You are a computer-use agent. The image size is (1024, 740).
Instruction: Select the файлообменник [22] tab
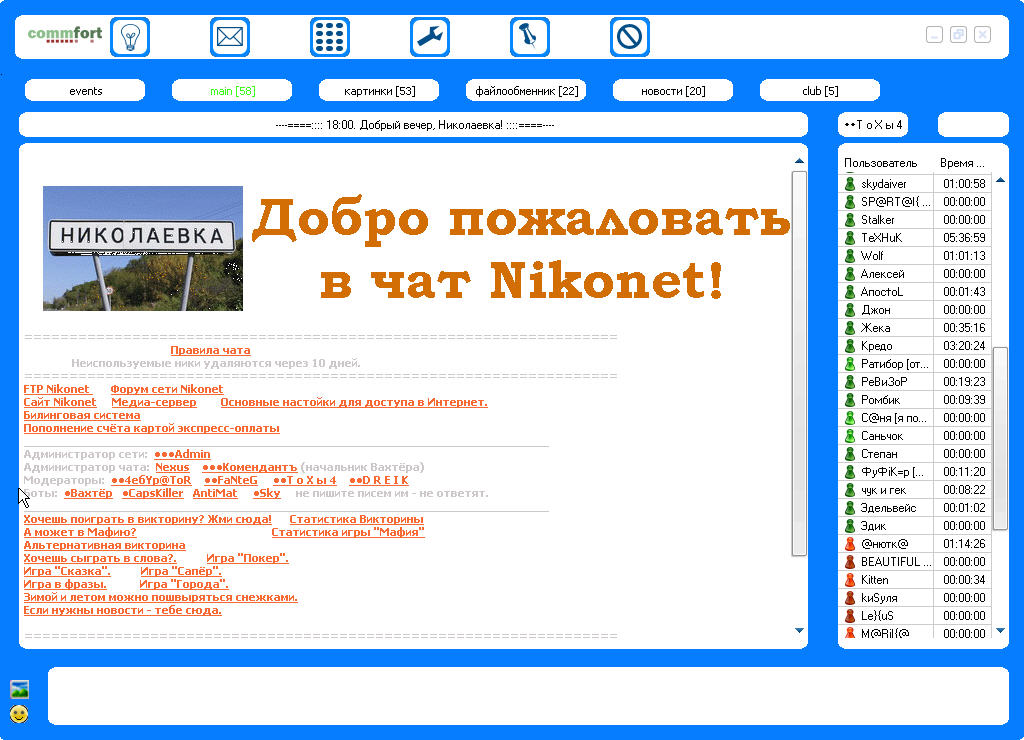526,91
